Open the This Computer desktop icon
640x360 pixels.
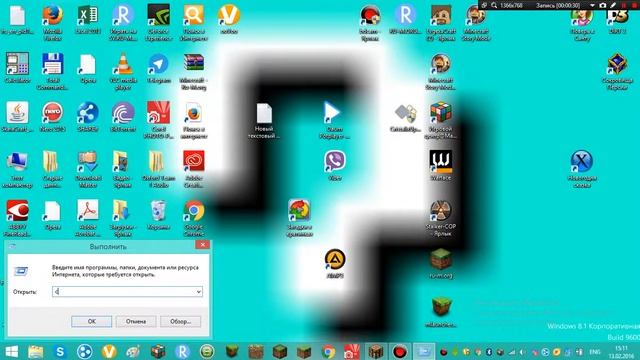point(17,162)
